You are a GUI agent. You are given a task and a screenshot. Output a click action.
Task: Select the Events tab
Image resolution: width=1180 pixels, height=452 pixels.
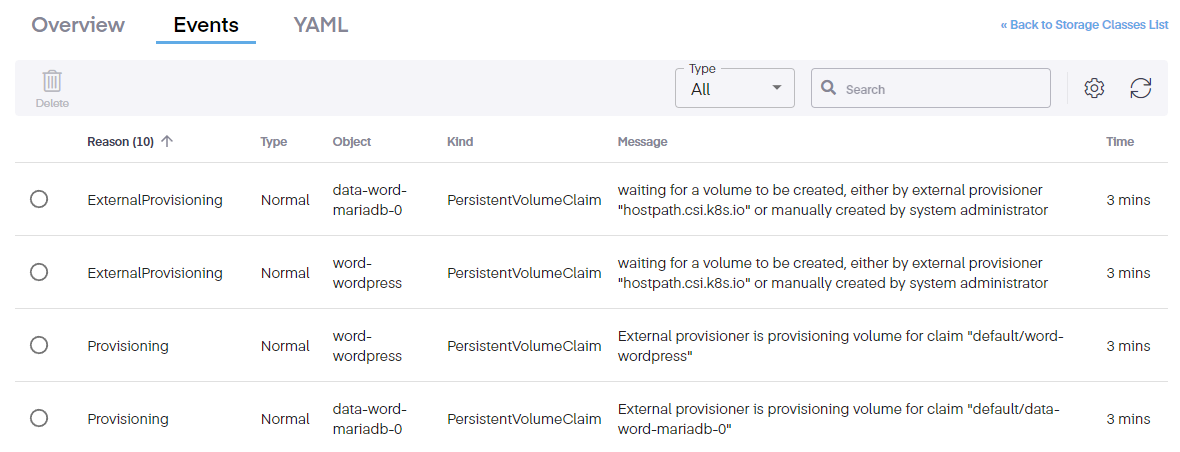[x=206, y=25]
